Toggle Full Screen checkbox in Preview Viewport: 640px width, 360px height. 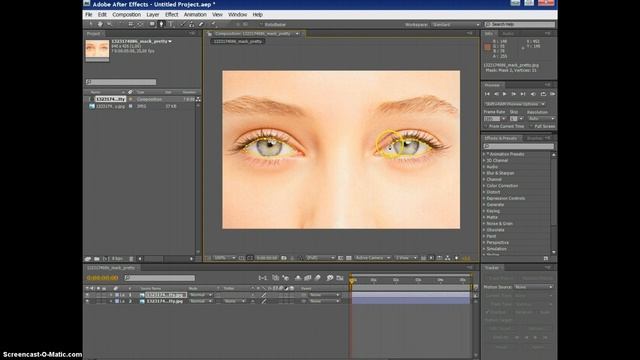coord(531,127)
